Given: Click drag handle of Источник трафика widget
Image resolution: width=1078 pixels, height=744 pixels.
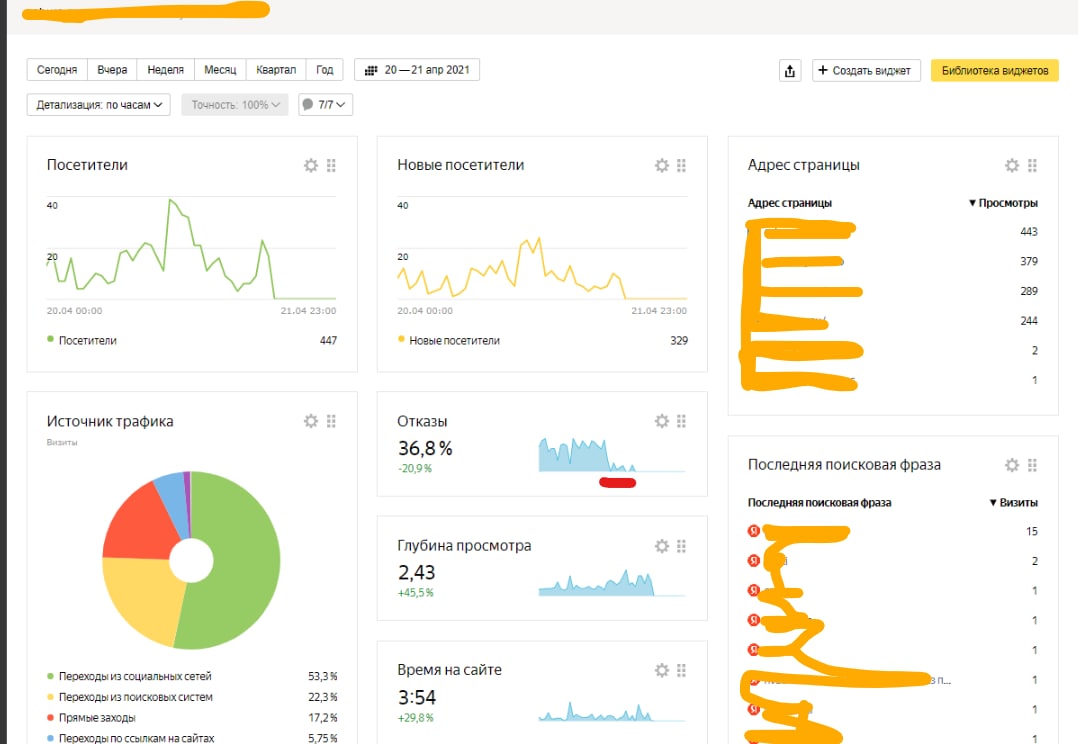Looking at the screenshot, I should tap(331, 421).
